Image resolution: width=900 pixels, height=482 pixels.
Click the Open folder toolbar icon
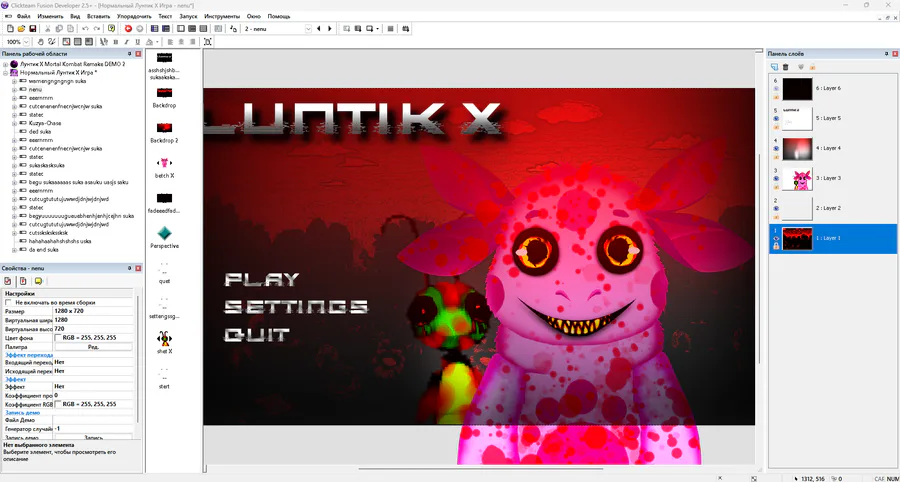pos(21,28)
